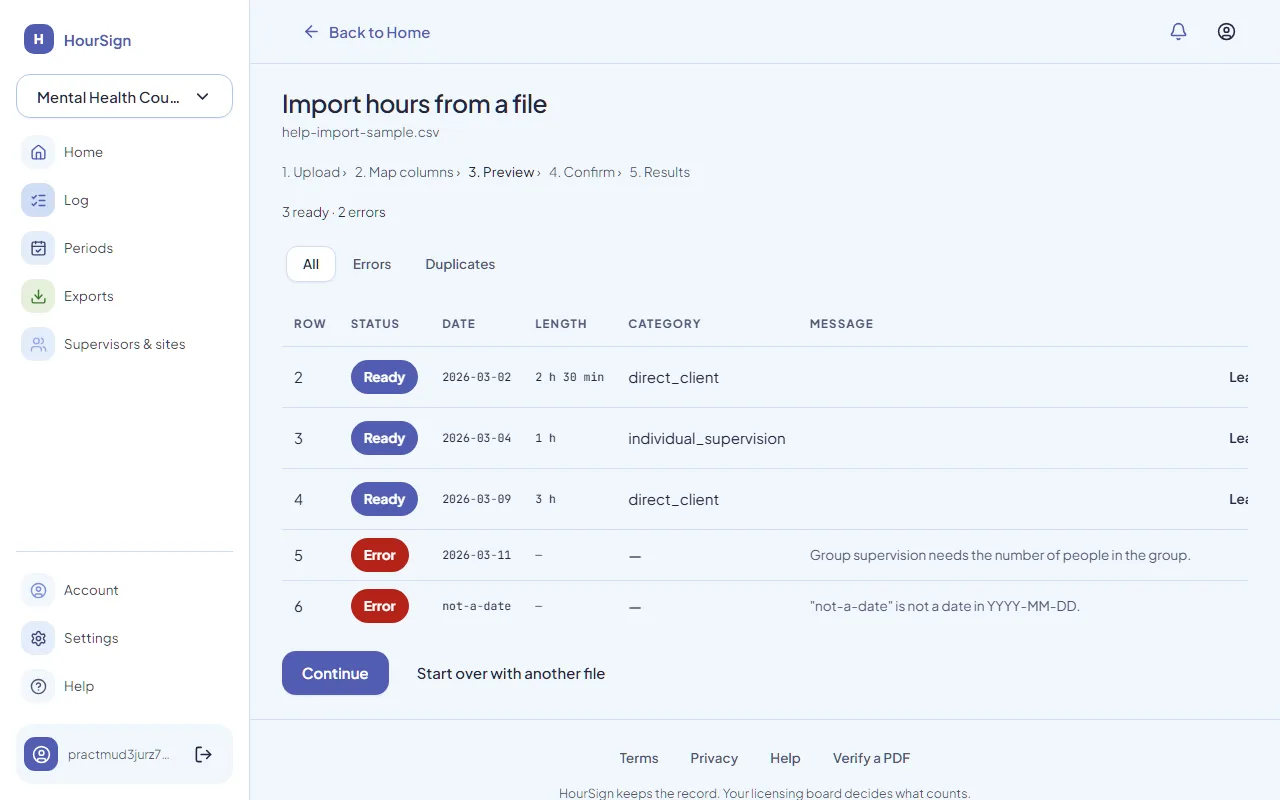This screenshot has width=1280, height=800.
Task: Open Exports in the sidebar
Action: point(88,296)
